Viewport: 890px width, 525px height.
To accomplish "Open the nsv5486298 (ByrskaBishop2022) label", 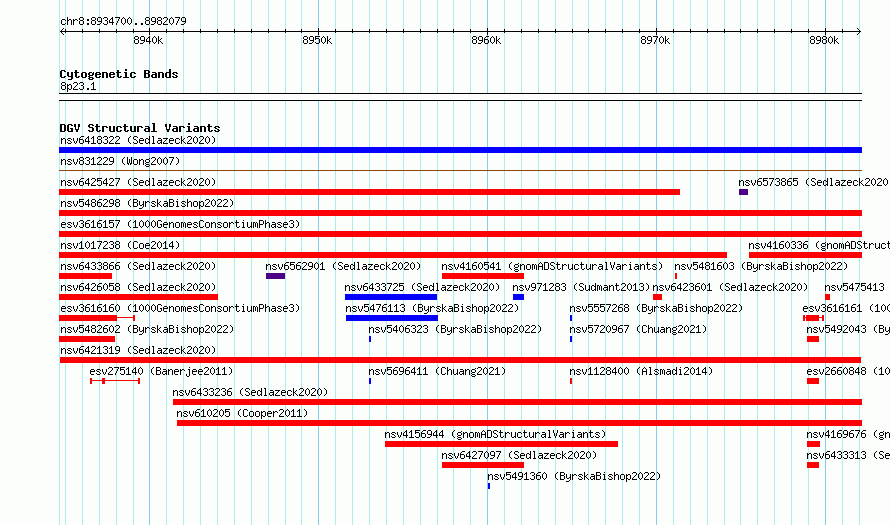I will [147, 203].
